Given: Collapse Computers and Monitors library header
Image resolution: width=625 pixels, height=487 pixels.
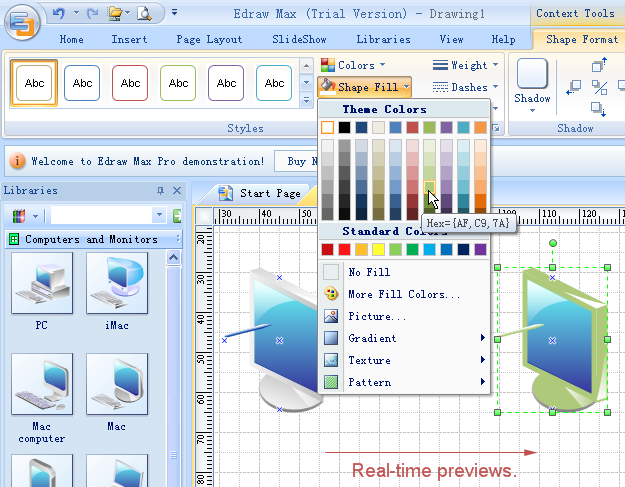Looking at the screenshot, I should click(x=94, y=239).
